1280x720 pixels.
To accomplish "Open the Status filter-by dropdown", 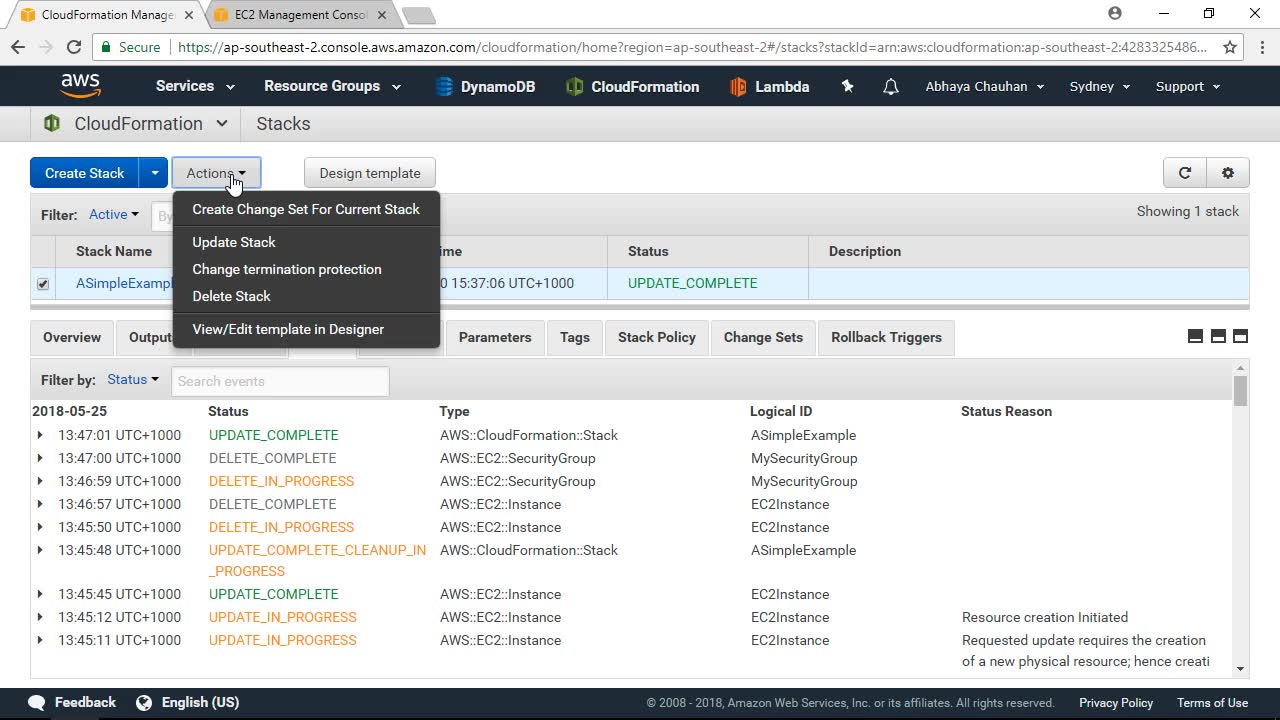I will [x=133, y=380].
